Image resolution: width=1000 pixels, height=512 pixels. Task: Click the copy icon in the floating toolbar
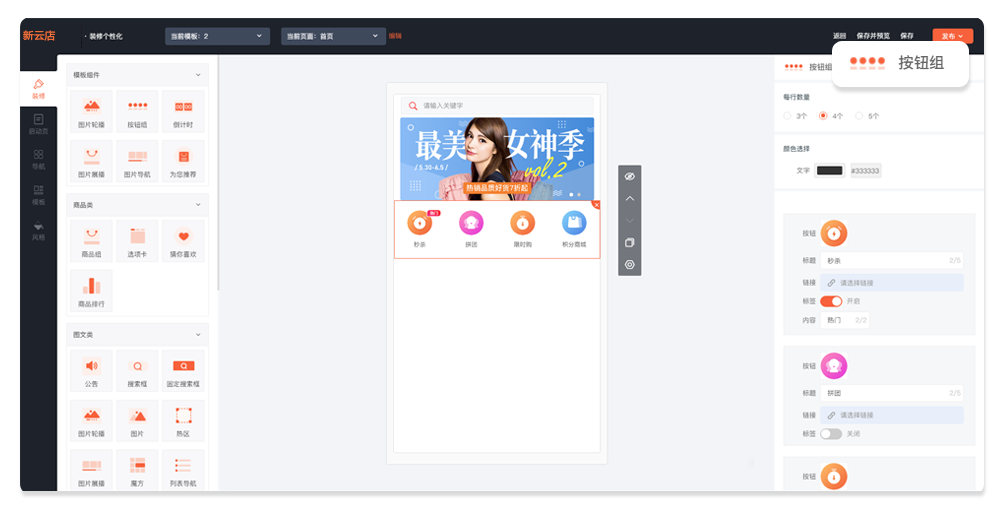pos(629,243)
